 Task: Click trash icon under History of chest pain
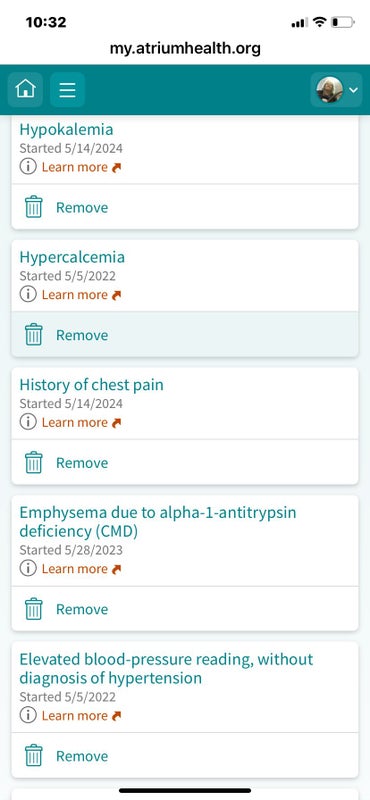tap(34, 462)
